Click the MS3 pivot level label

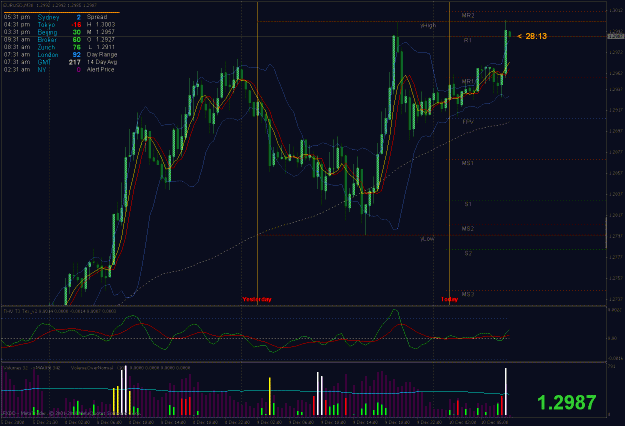[468, 294]
